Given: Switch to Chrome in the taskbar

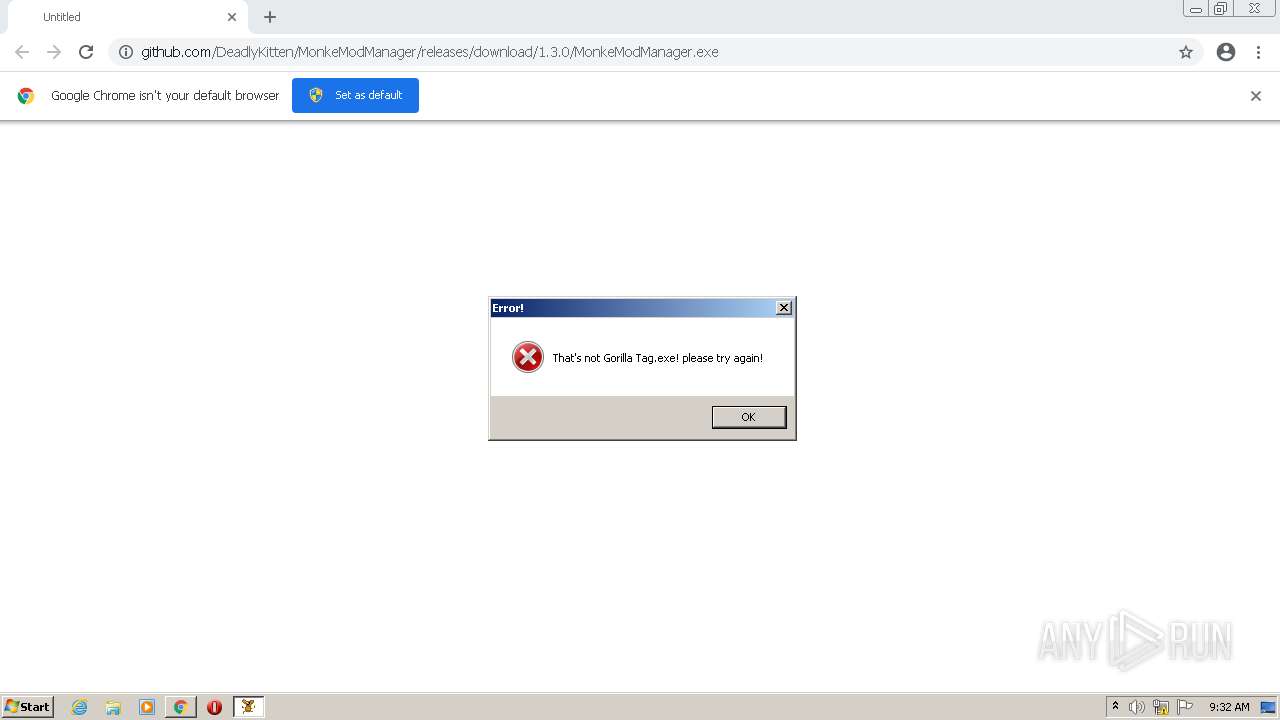Looking at the screenshot, I should pos(181,707).
